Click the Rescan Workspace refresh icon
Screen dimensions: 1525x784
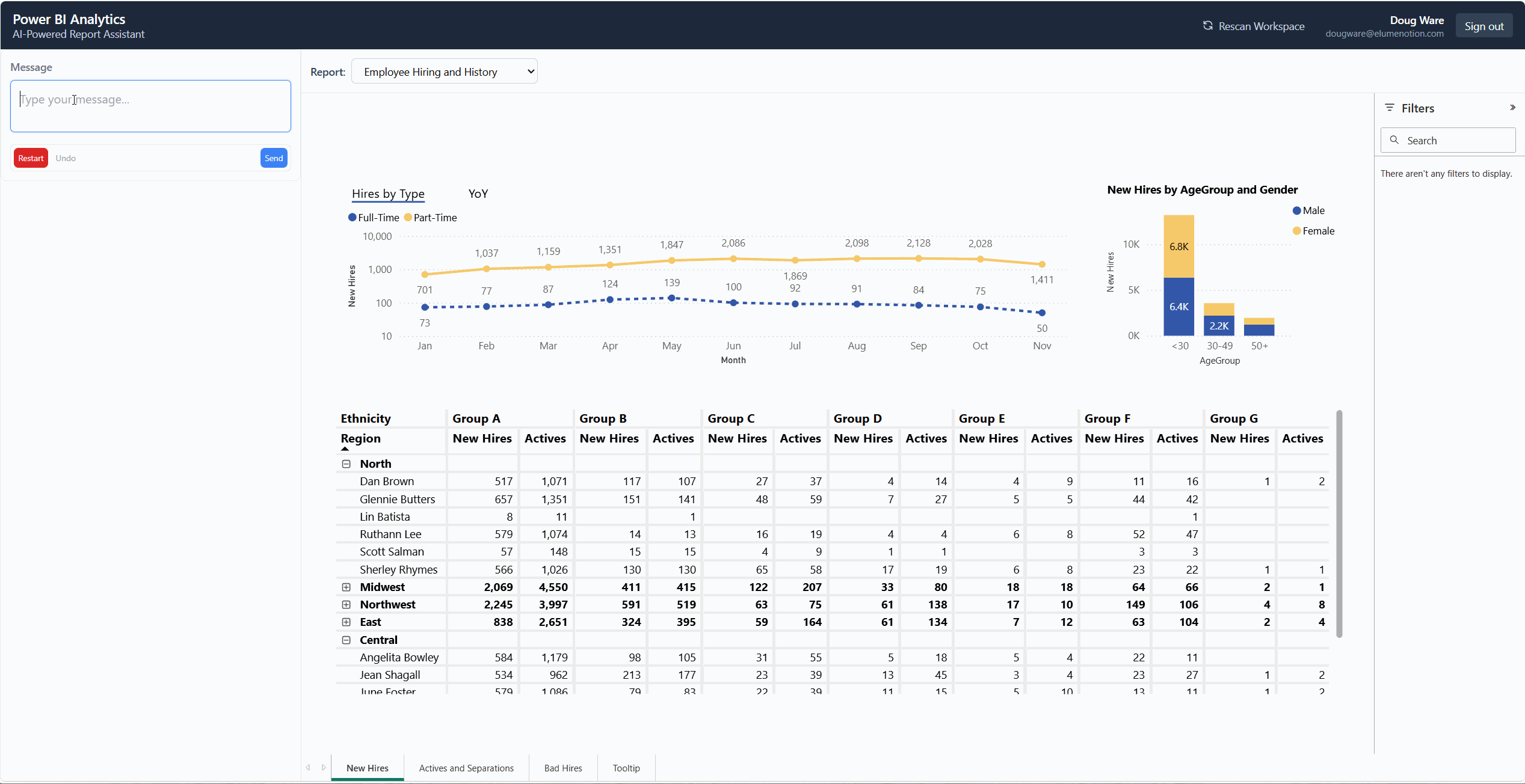click(1208, 26)
